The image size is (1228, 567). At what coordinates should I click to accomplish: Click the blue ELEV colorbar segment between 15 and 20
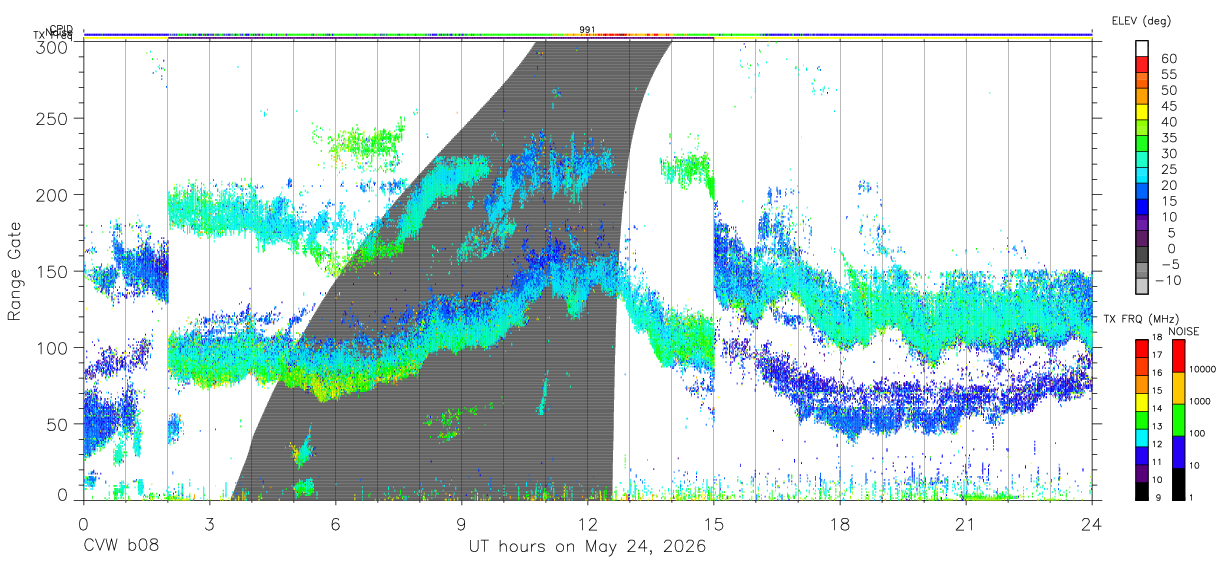click(1143, 192)
